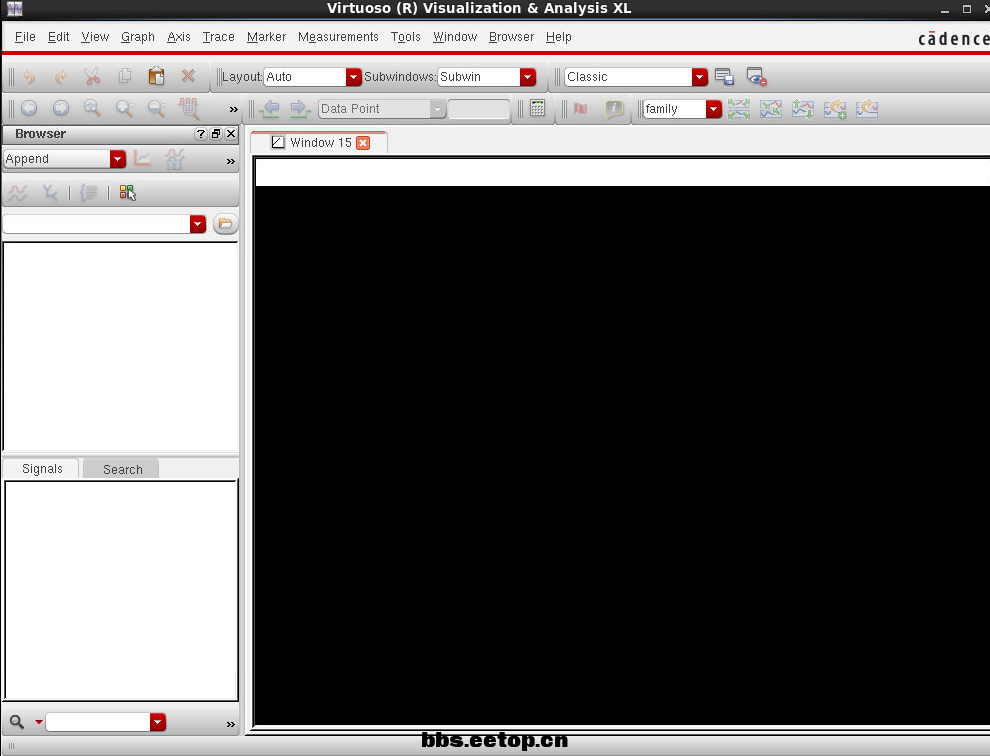Click the Paste clipboard icon
Image resolution: width=990 pixels, height=756 pixels.
(x=157, y=76)
